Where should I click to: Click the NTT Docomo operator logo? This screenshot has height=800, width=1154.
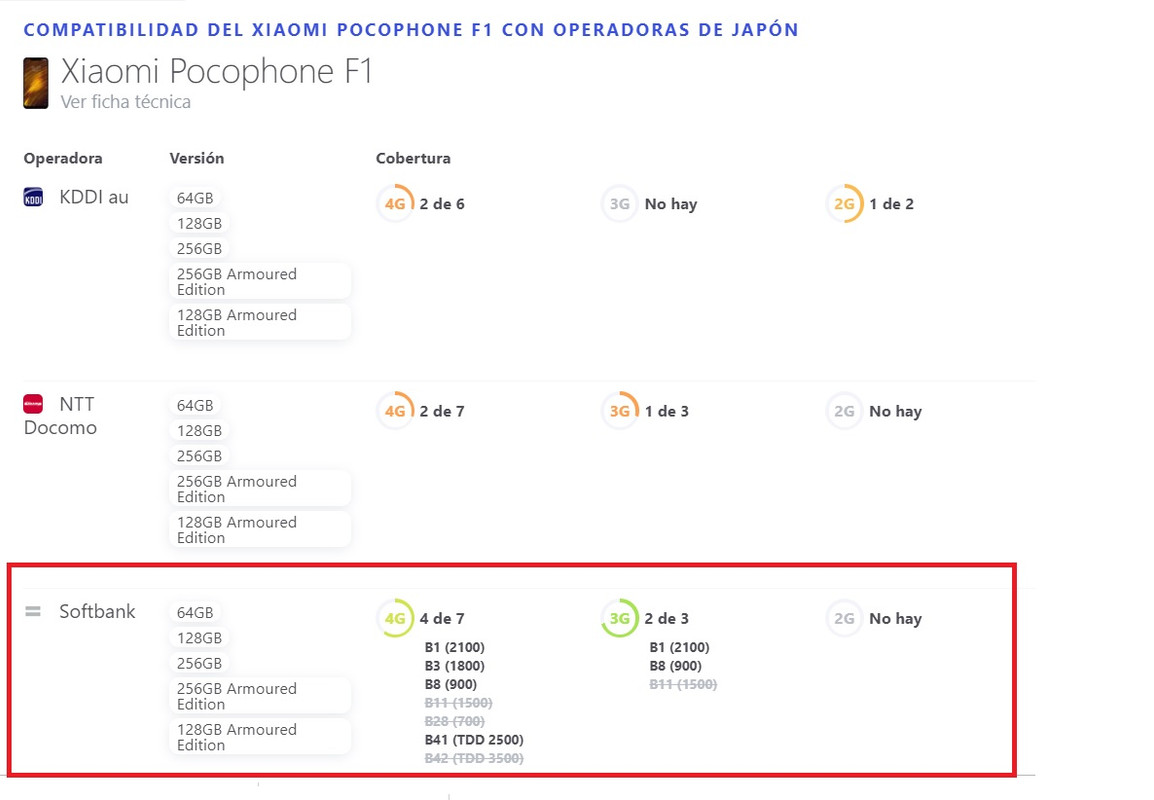33,404
